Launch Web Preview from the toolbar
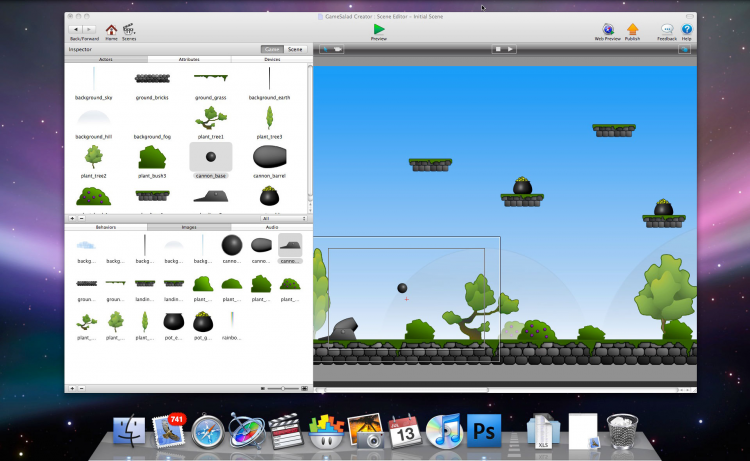The image size is (750, 461). point(608,29)
